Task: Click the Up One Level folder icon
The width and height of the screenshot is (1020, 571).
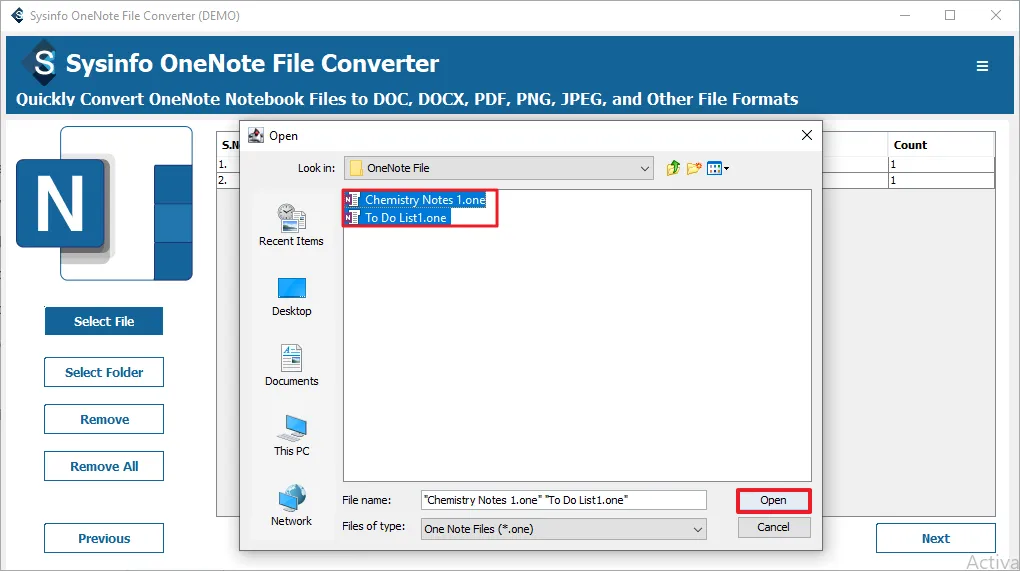Action: click(x=673, y=168)
